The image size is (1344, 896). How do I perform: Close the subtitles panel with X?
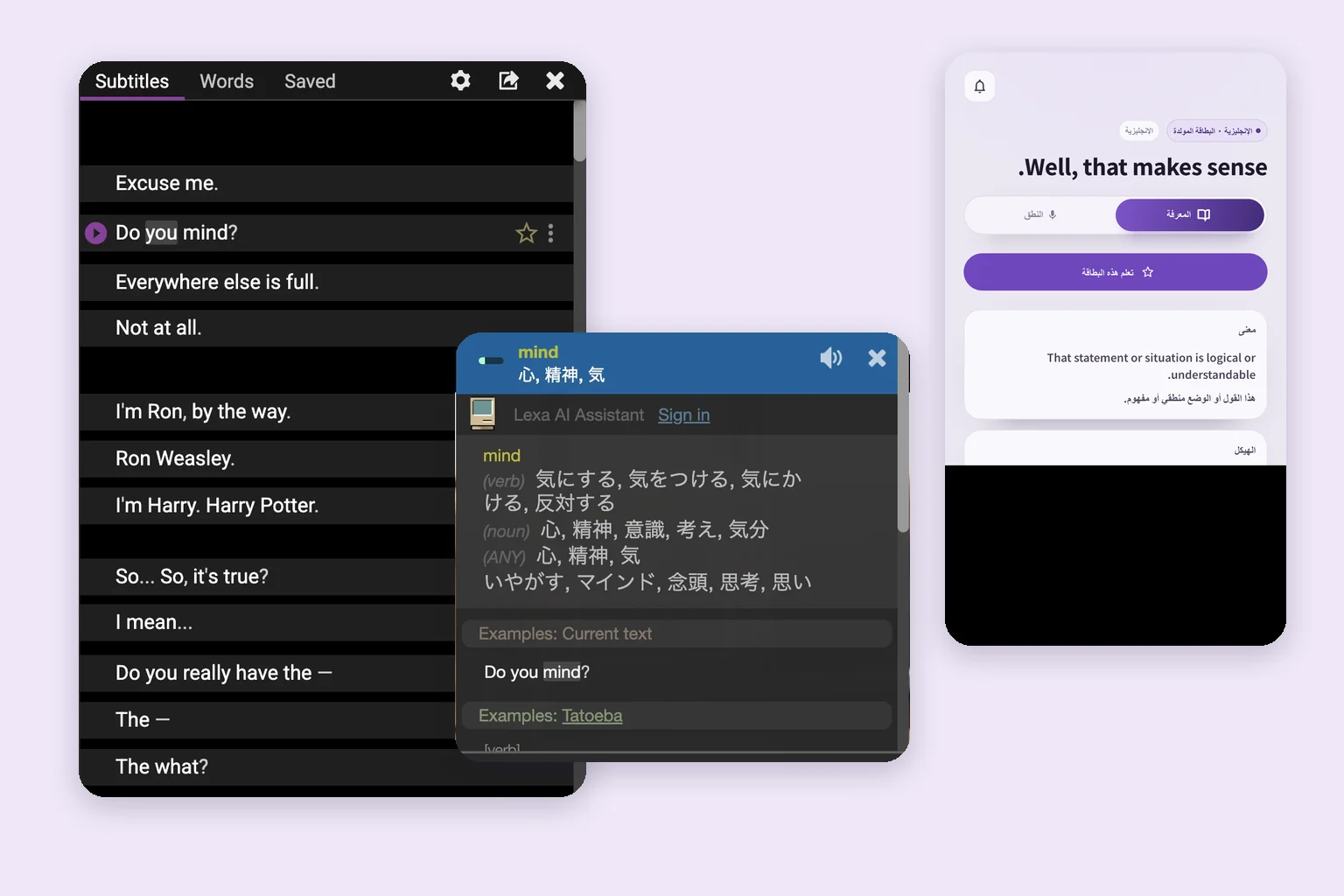555,80
